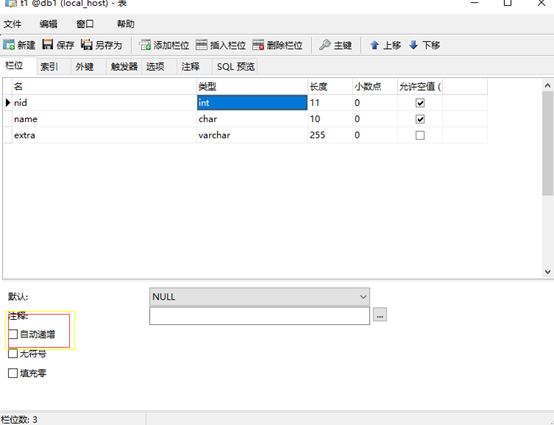Click the 长度 column header
The width and height of the screenshot is (554, 425).
click(330, 87)
